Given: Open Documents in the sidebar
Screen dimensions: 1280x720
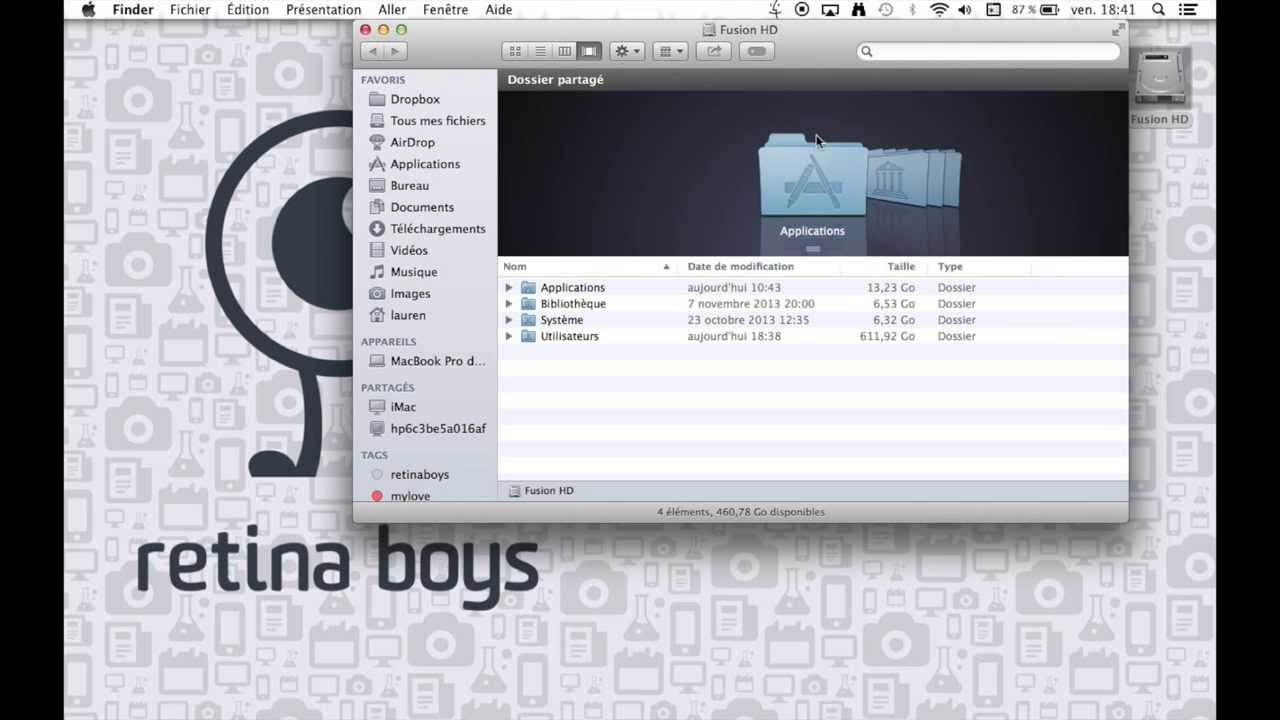Looking at the screenshot, I should pos(422,207).
